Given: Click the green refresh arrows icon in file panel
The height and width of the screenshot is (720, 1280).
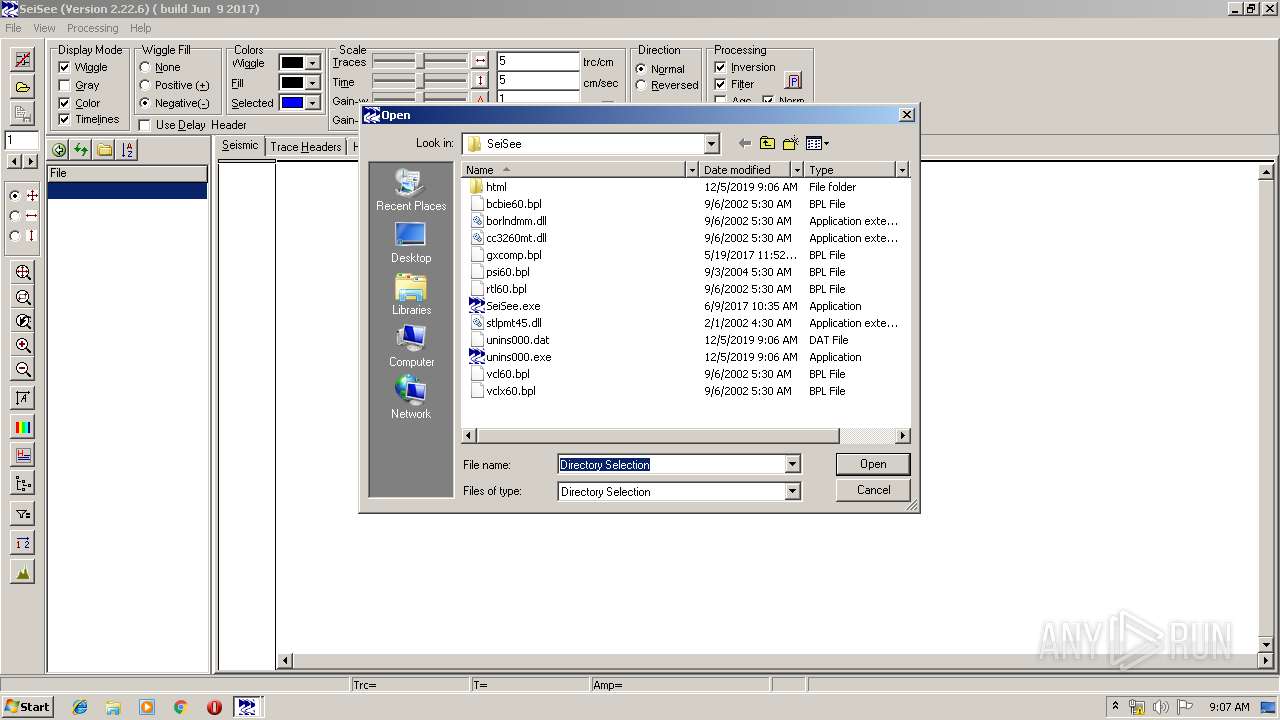Looking at the screenshot, I should [x=81, y=150].
